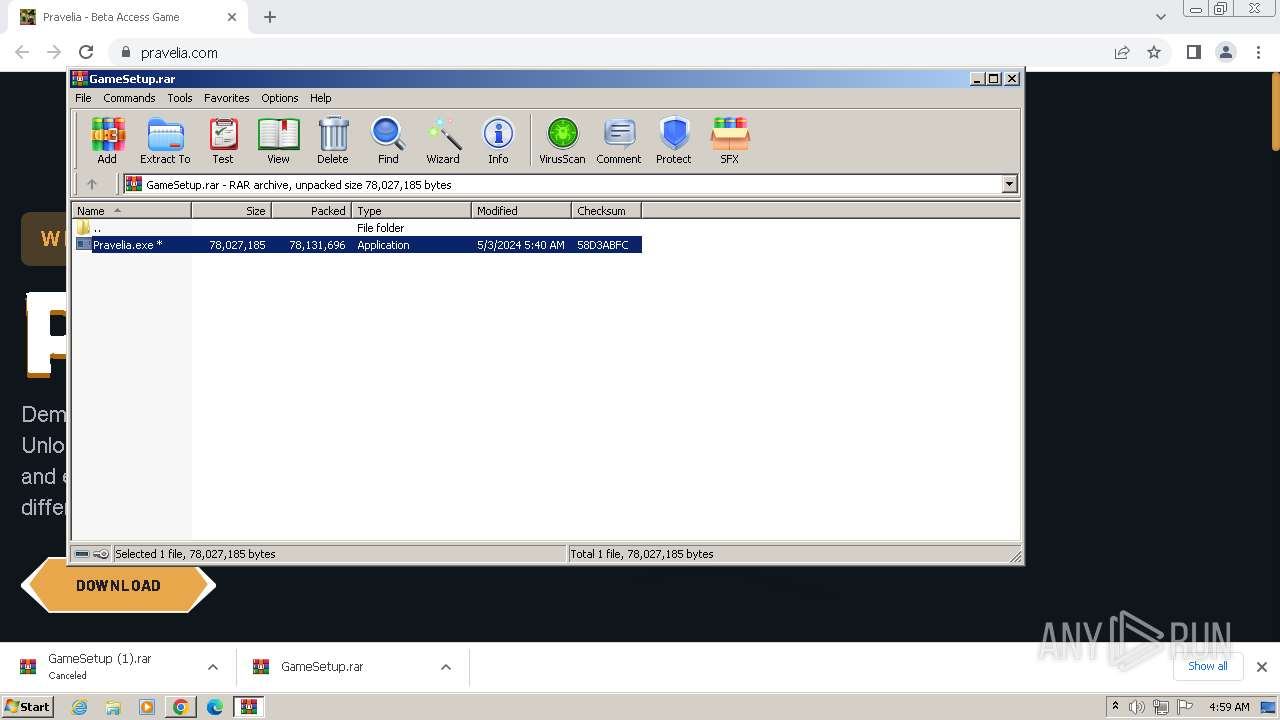Click the Add toolbar icon in WinRAR
Image resolution: width=1280 pixels, height=720 pixels.
point(107,140)
